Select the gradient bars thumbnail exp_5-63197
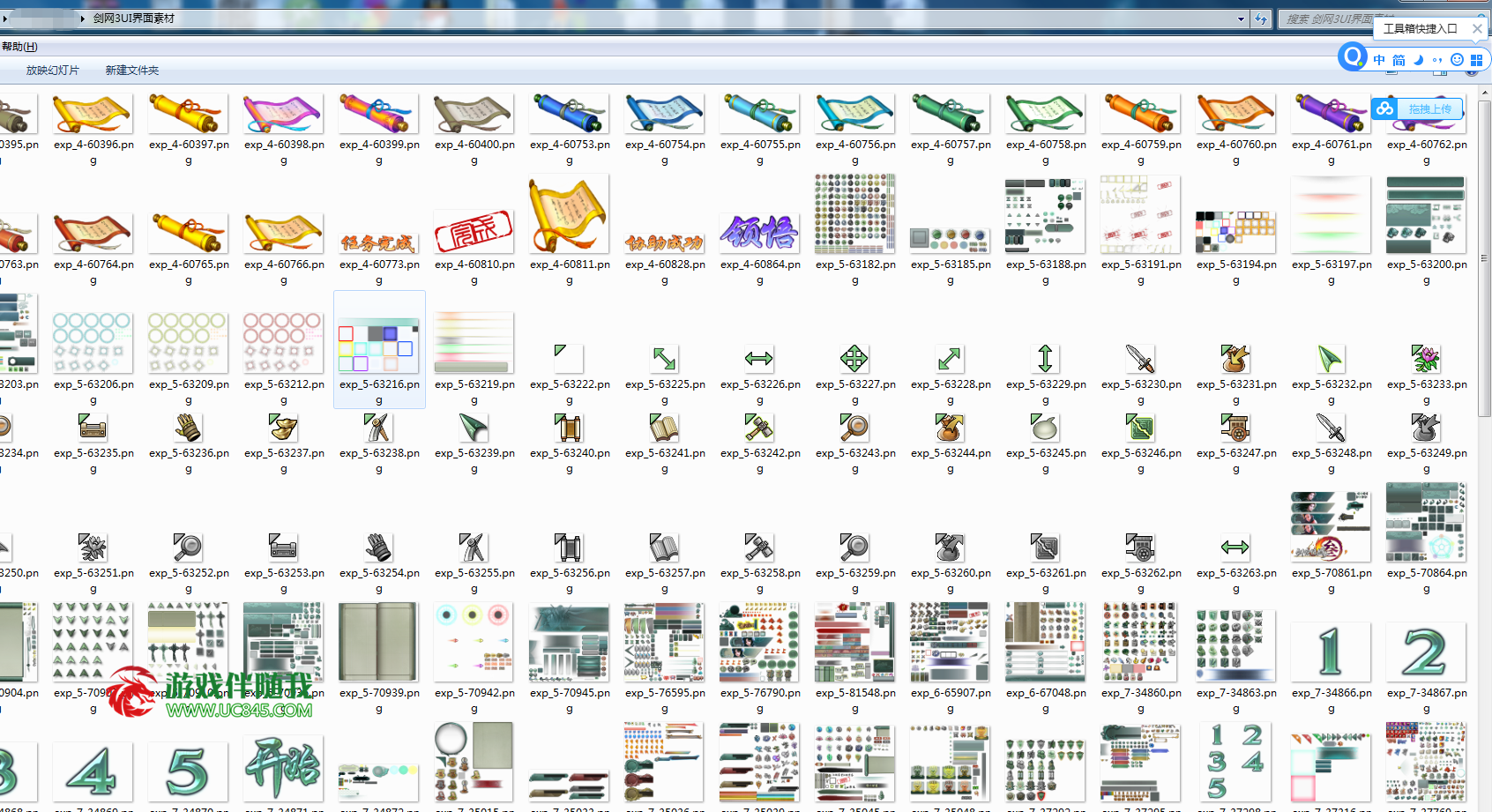 pos(1331,214)
